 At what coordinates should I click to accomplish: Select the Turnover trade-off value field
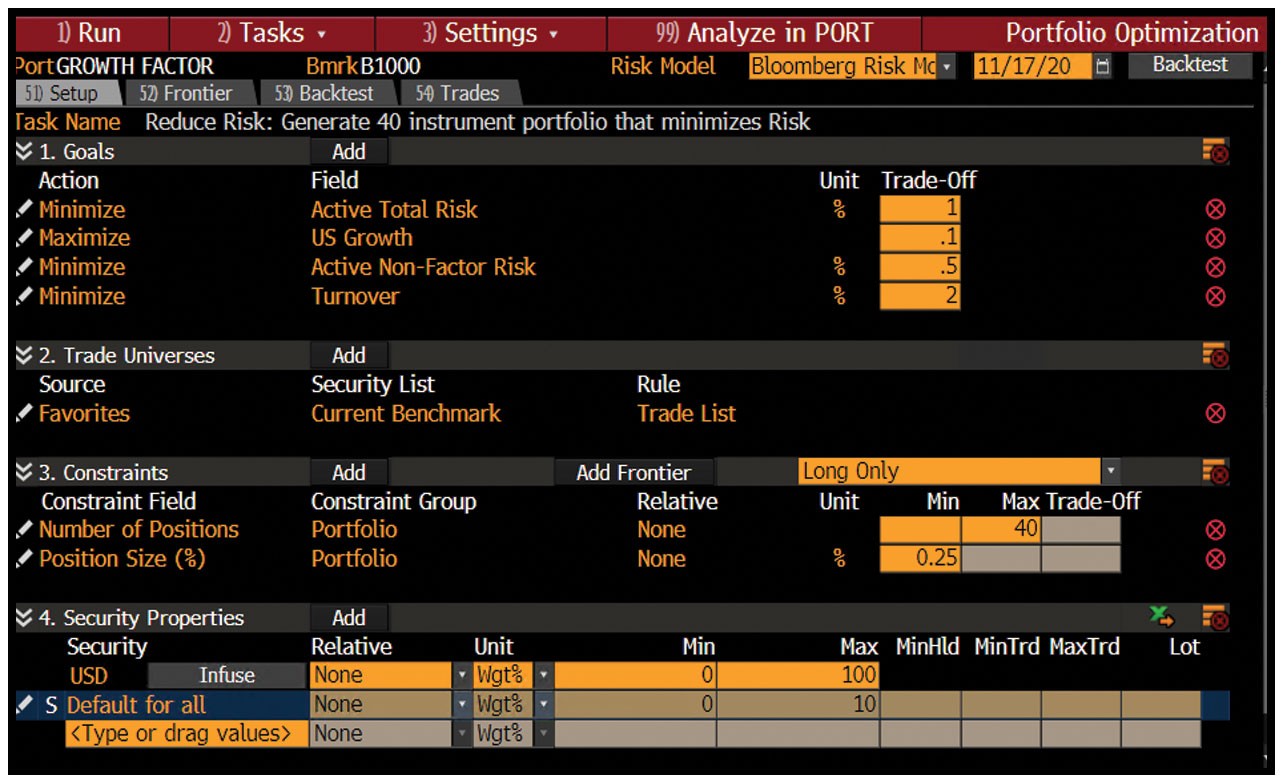[x=920, y=296]
